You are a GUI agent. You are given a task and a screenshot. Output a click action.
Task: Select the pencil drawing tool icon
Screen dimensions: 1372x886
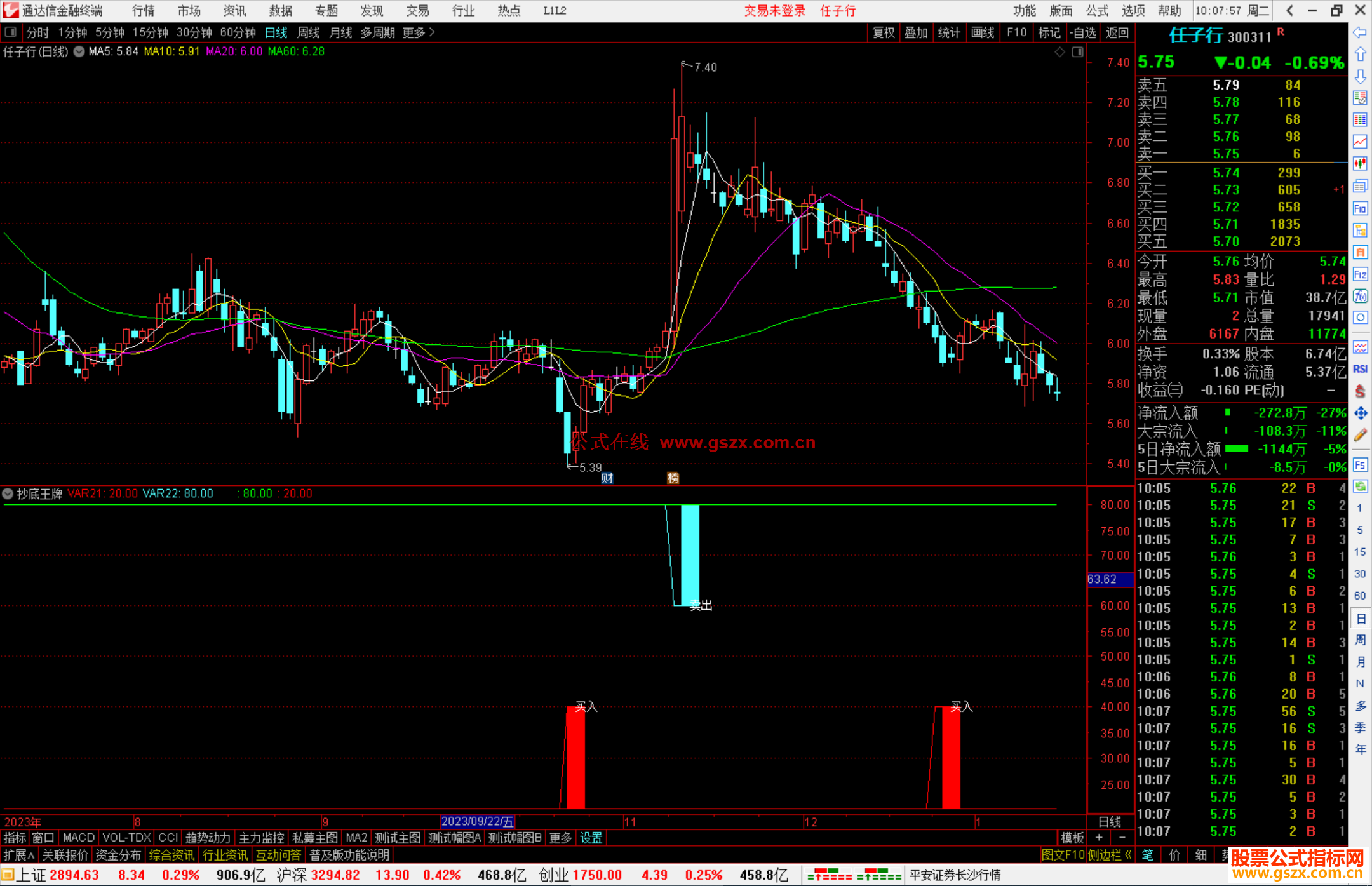[1360, 436]
